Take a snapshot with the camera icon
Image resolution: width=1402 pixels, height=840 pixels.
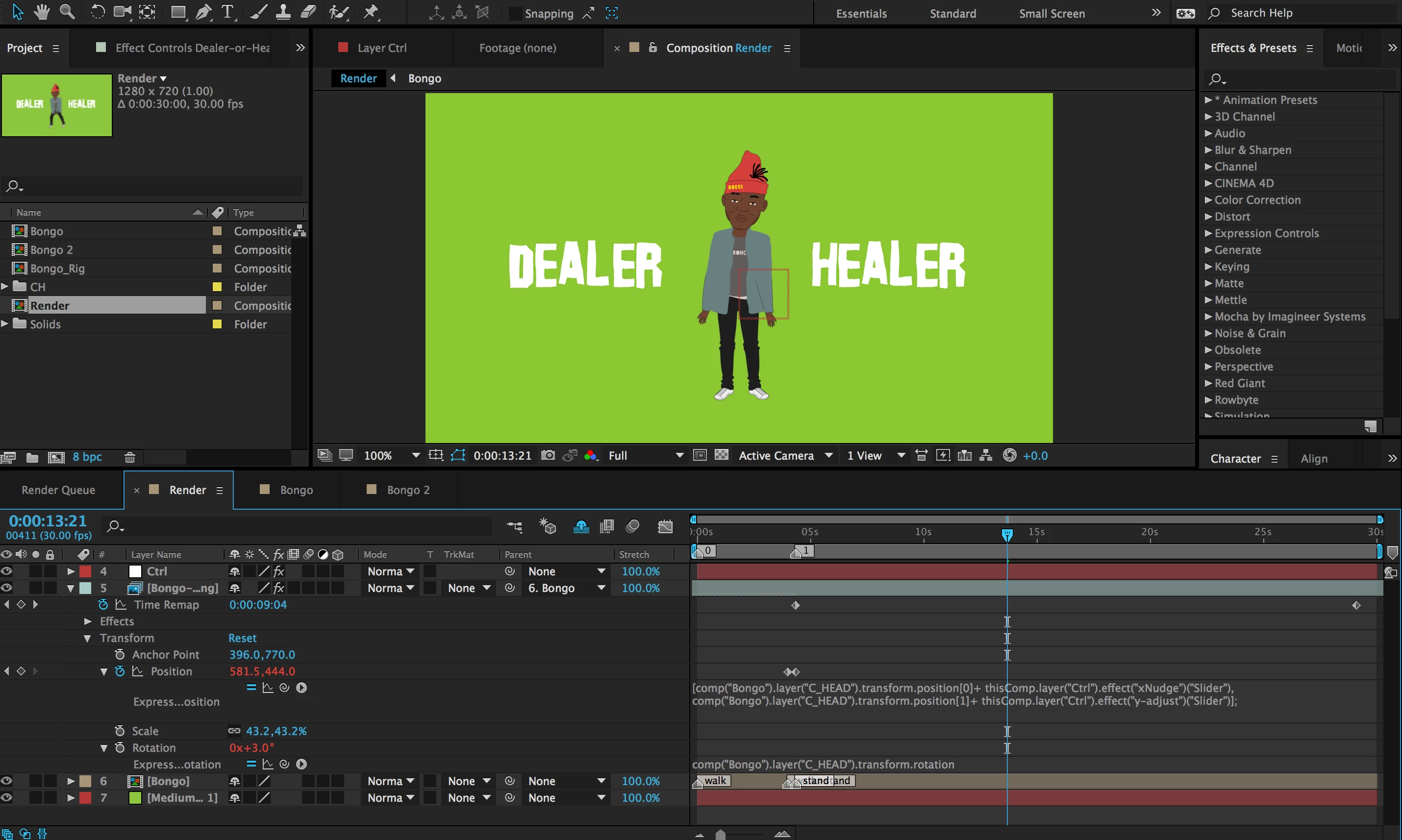548,456
